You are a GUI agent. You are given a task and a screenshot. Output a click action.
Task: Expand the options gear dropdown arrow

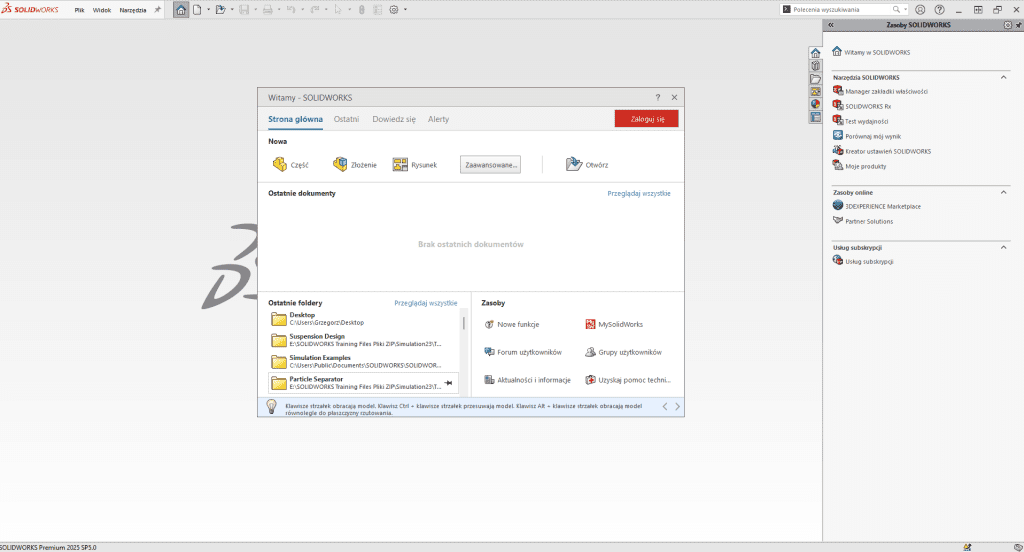[406, 10]
